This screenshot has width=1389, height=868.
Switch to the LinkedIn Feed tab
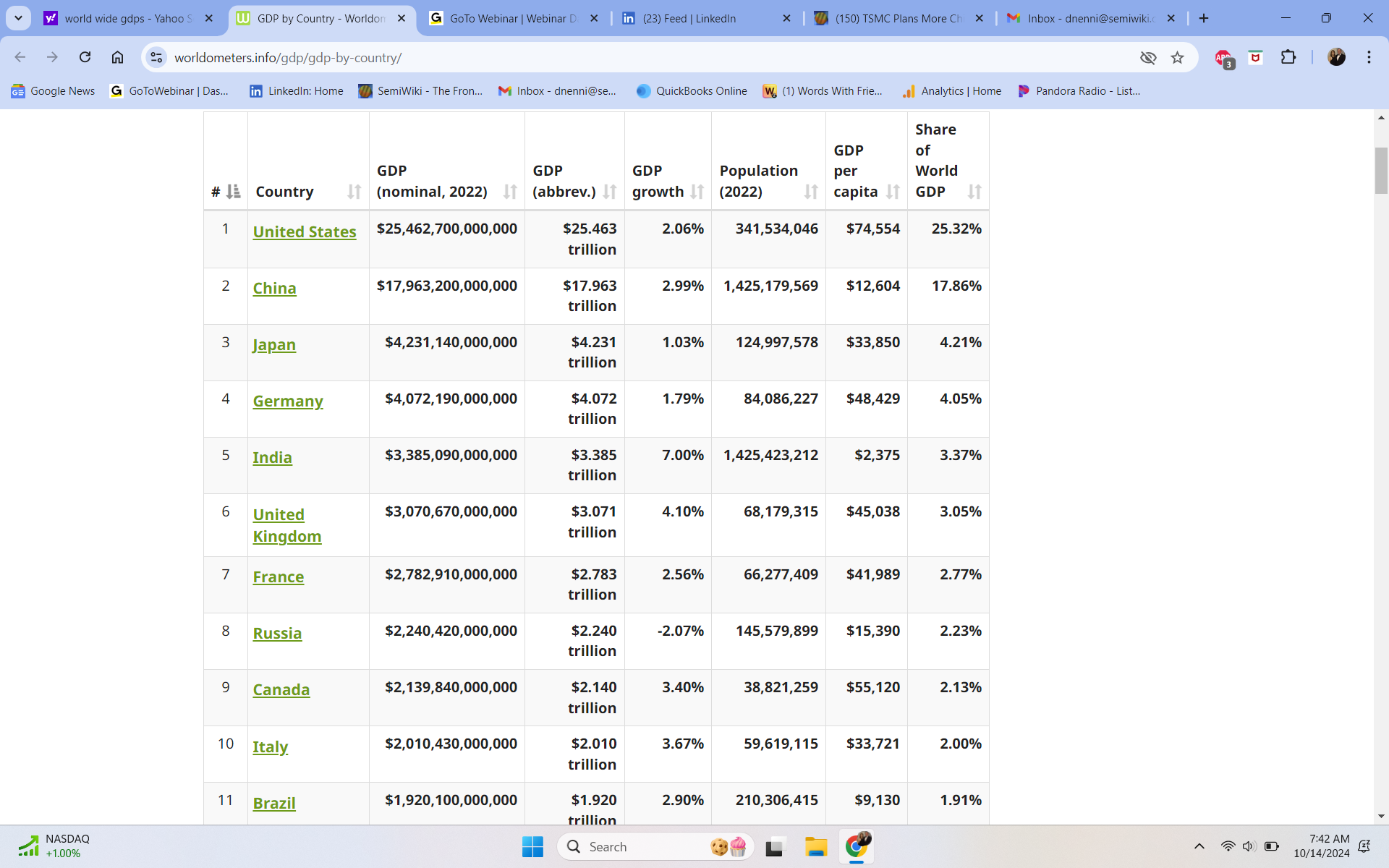pos(705,18)
